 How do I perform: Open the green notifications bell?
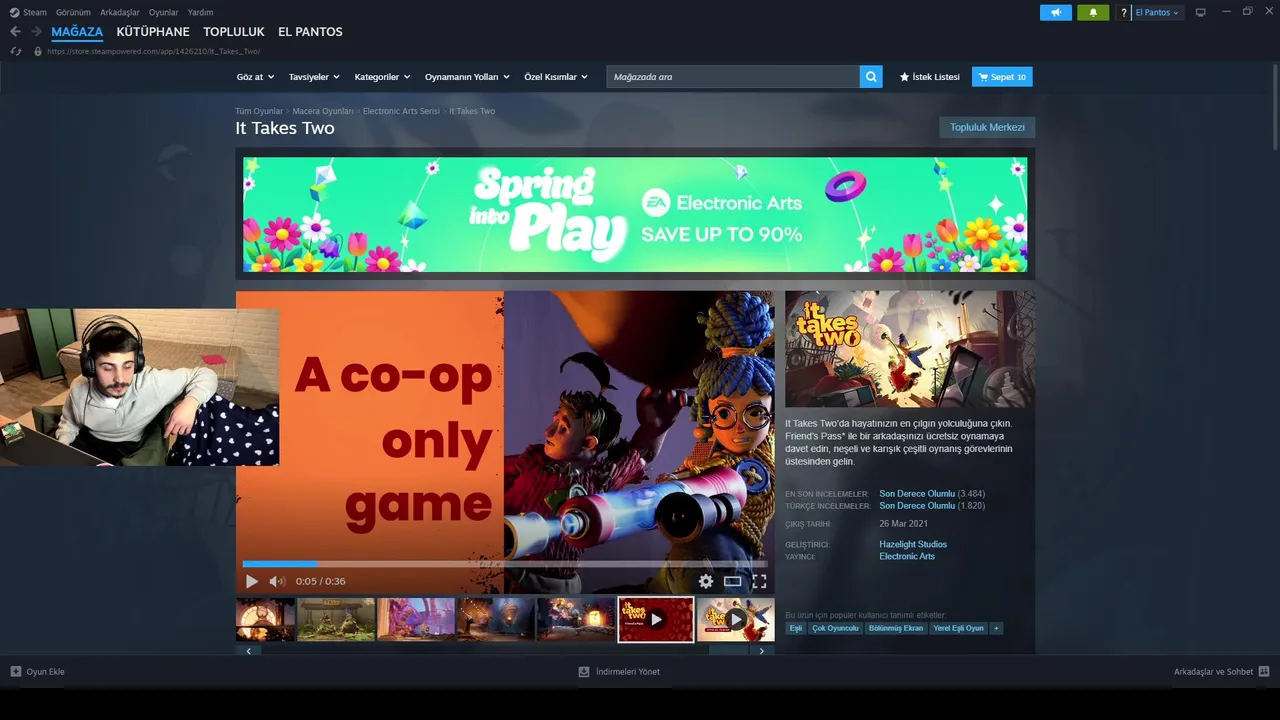(x=1093, y=12)
